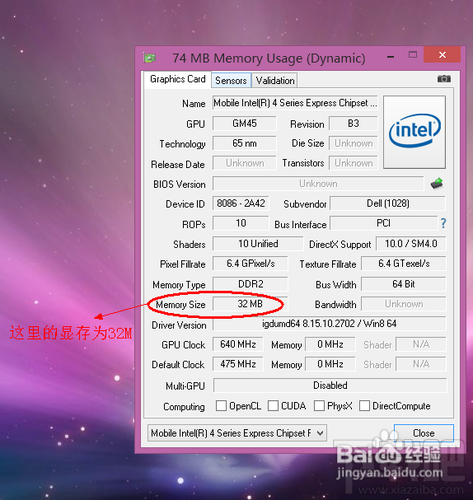Click the ROPs value 10
Image resolution: width=473 pixels, height=500 pixels.
(x=241, y=223)
